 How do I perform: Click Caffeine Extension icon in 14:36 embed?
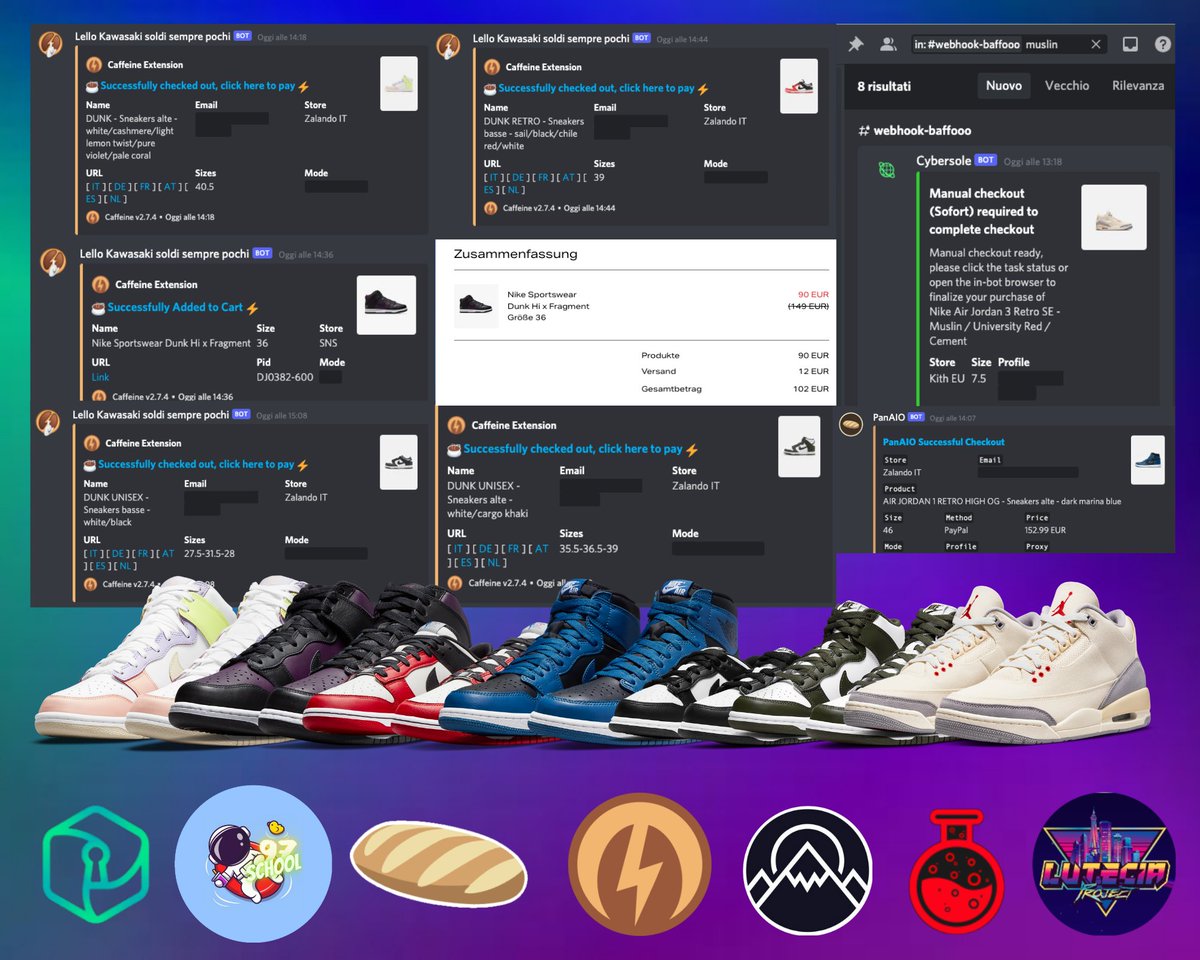tap(99, 285)
